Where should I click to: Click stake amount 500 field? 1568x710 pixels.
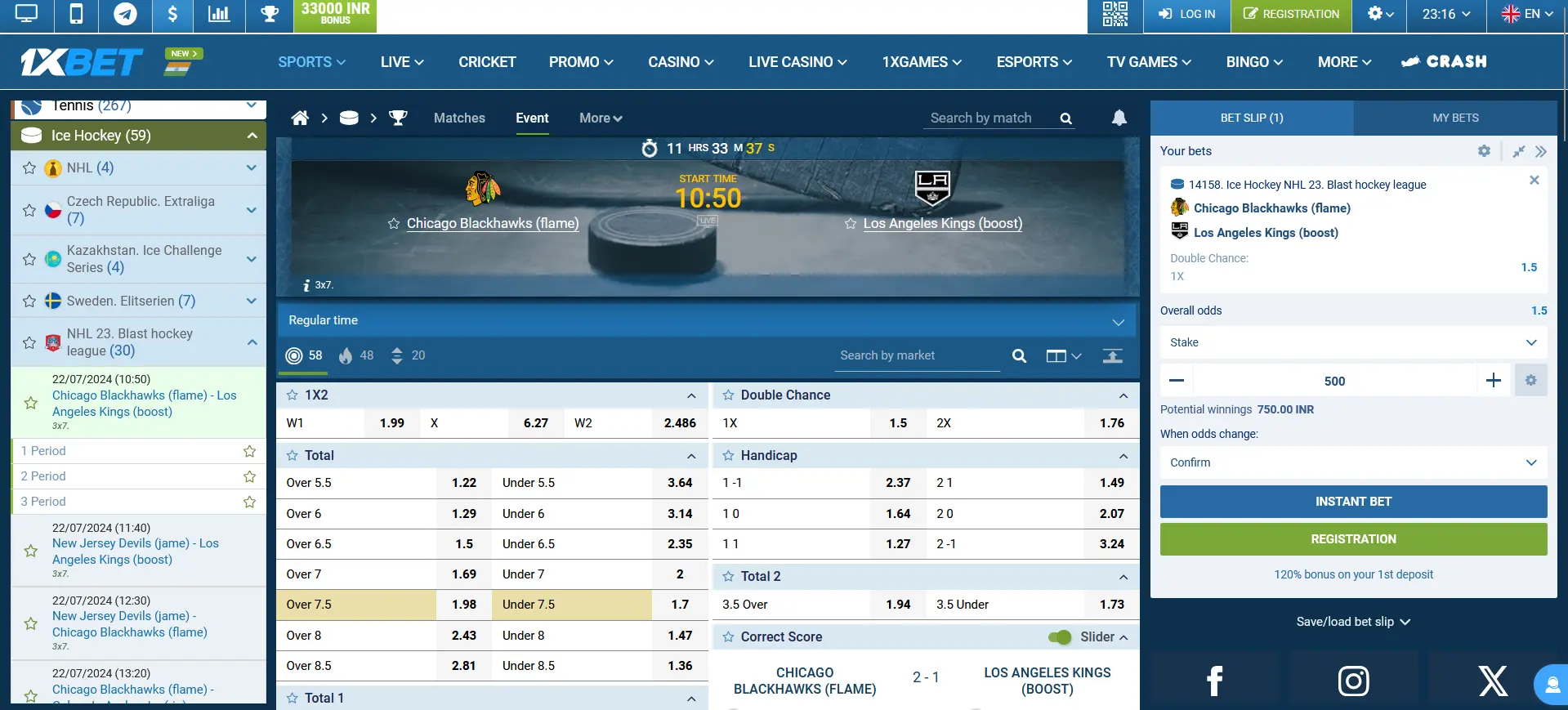pyautogui.click(x=1334, y=381)
